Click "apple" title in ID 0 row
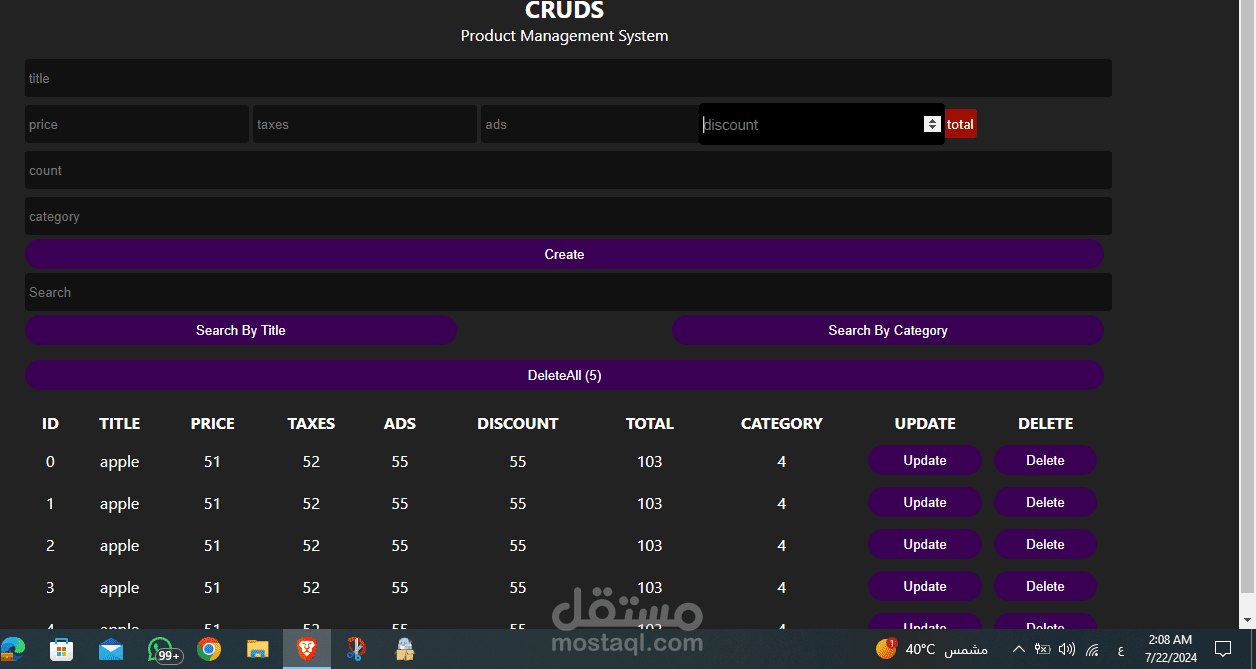Viewport: 1256px width, 669px height. (x=120, y=462)
